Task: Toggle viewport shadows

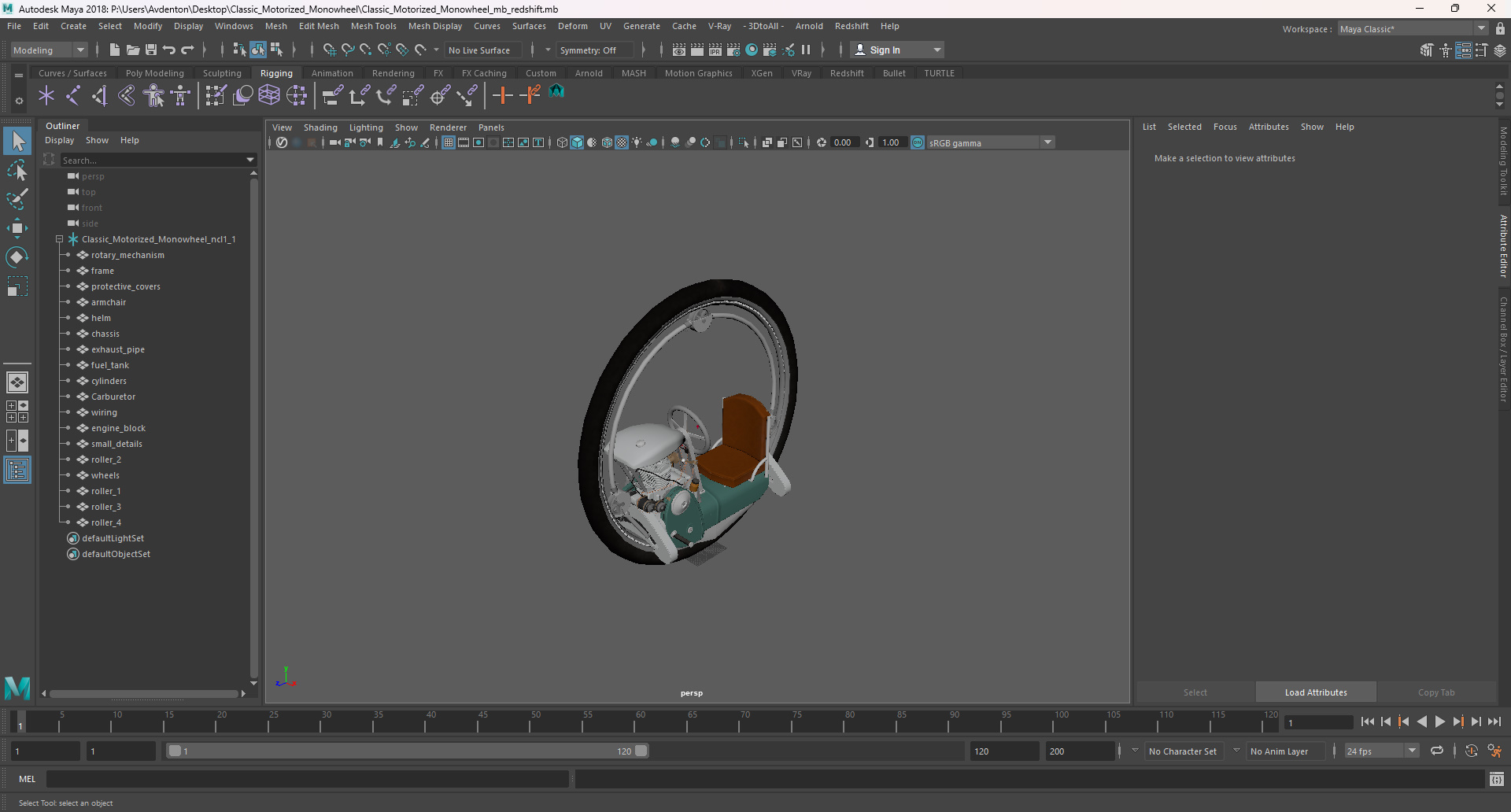Action: click(652, 142)
